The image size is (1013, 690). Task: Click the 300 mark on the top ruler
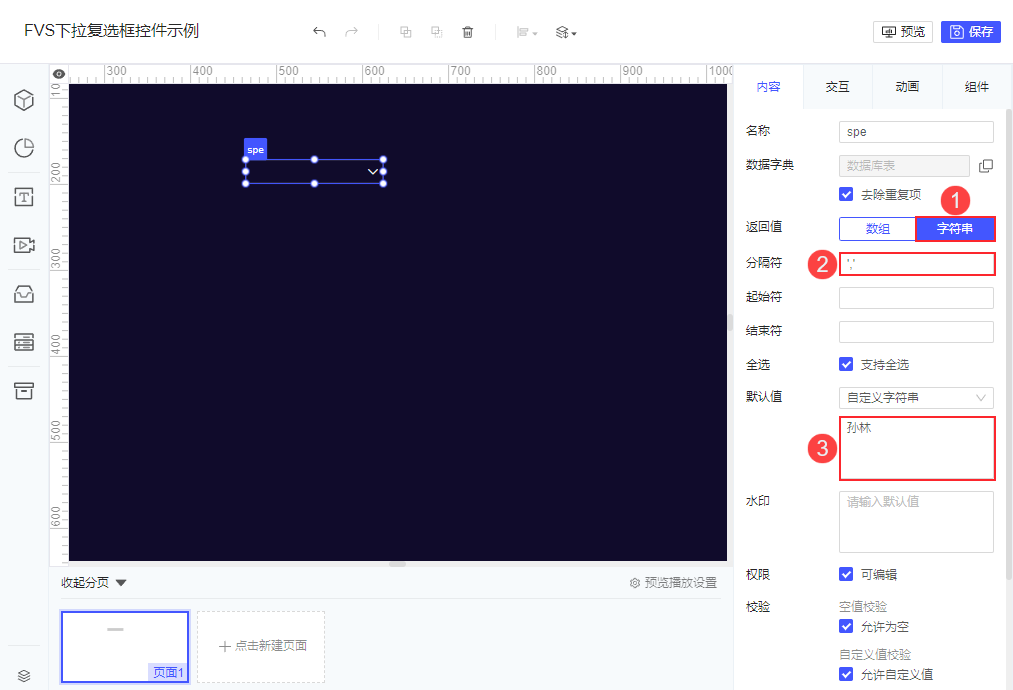pyautogui.click(x=116, y=71)
